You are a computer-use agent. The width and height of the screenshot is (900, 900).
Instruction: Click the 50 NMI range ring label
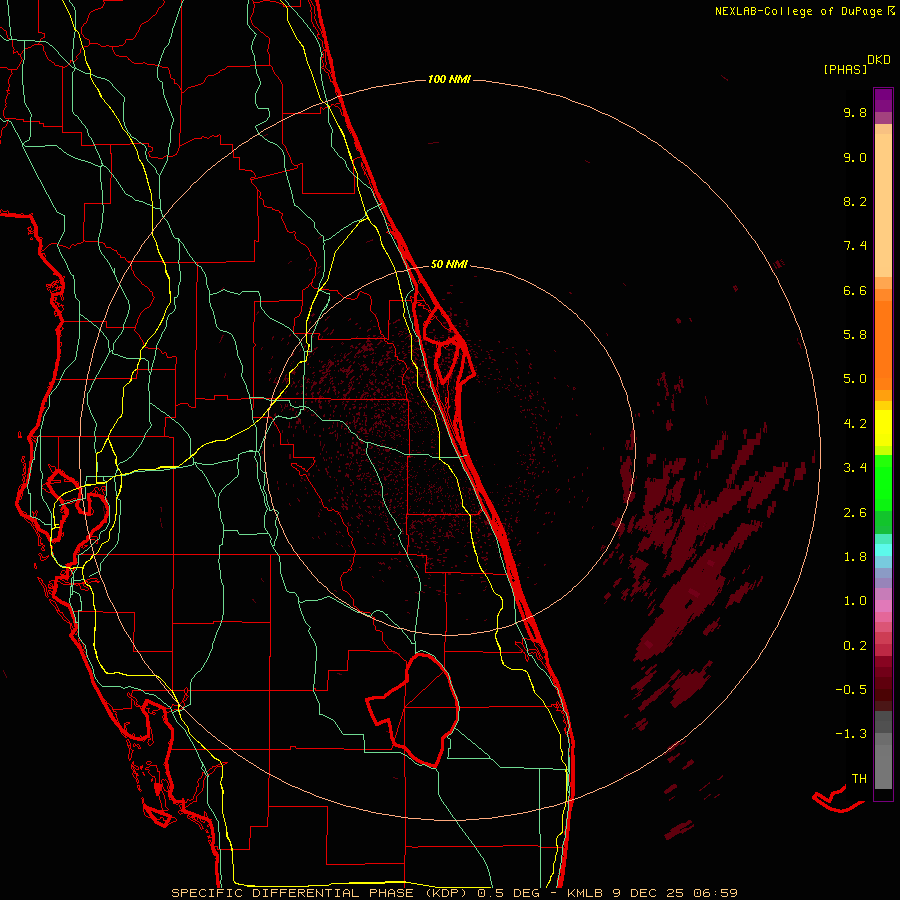[x=449, y=264]
